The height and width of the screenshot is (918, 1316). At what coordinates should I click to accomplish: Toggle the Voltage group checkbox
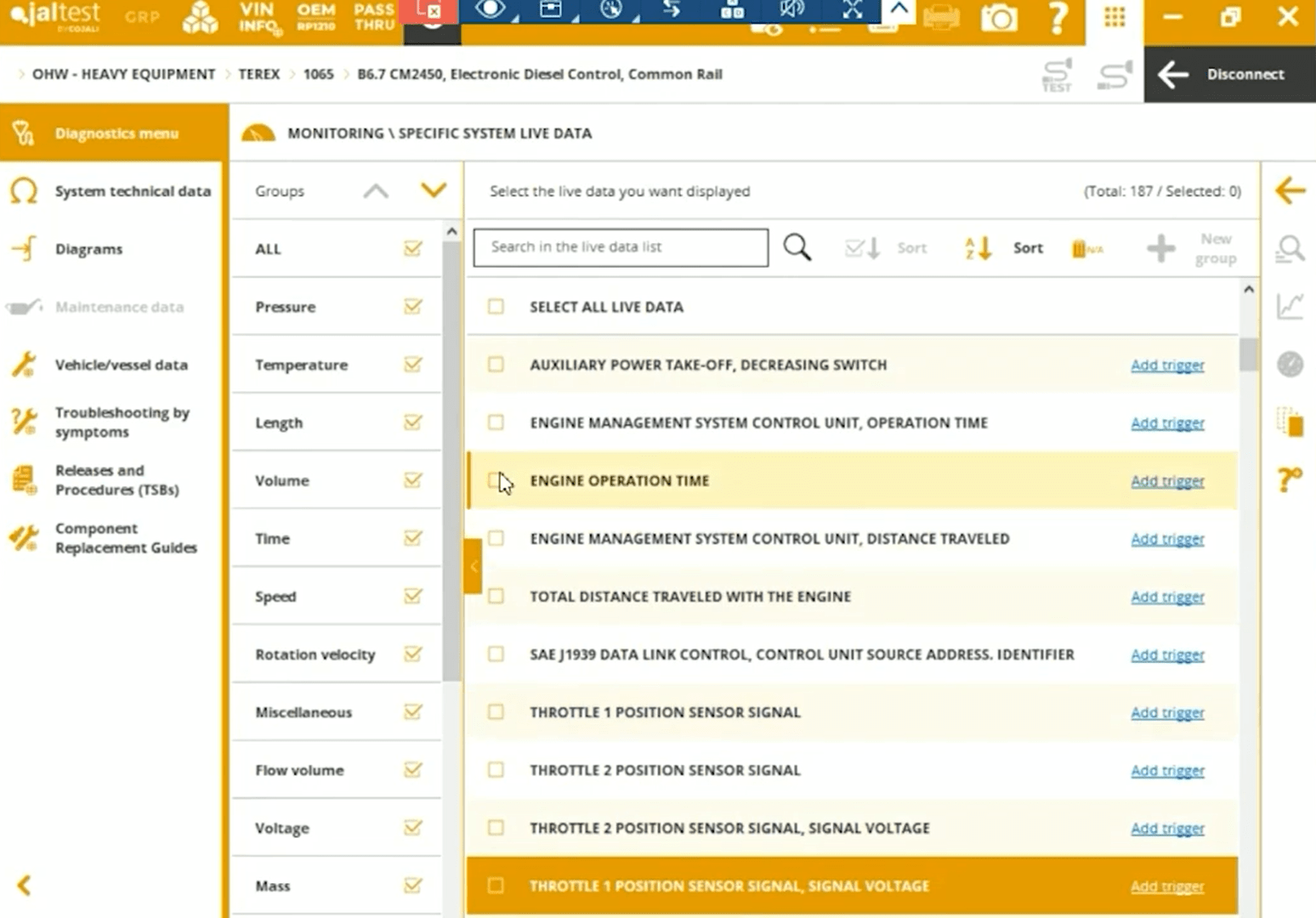(413, 827)
